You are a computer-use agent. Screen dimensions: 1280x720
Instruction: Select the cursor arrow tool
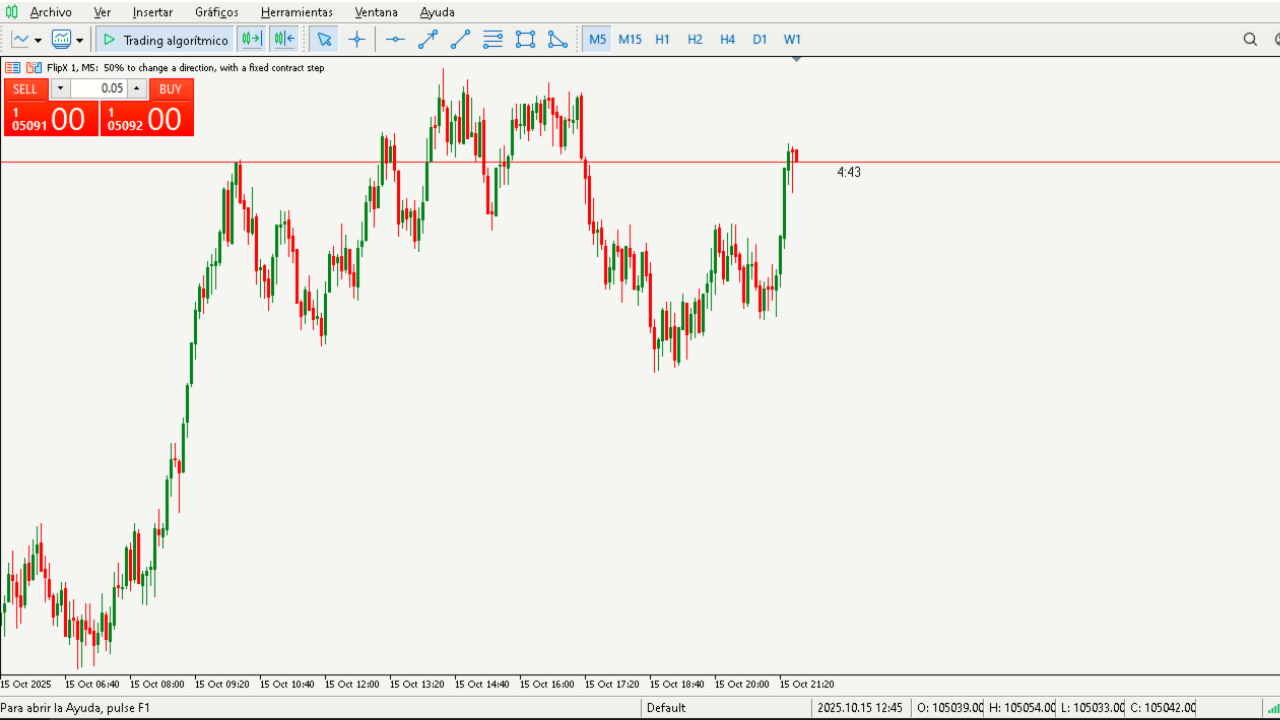click(324, 39)
